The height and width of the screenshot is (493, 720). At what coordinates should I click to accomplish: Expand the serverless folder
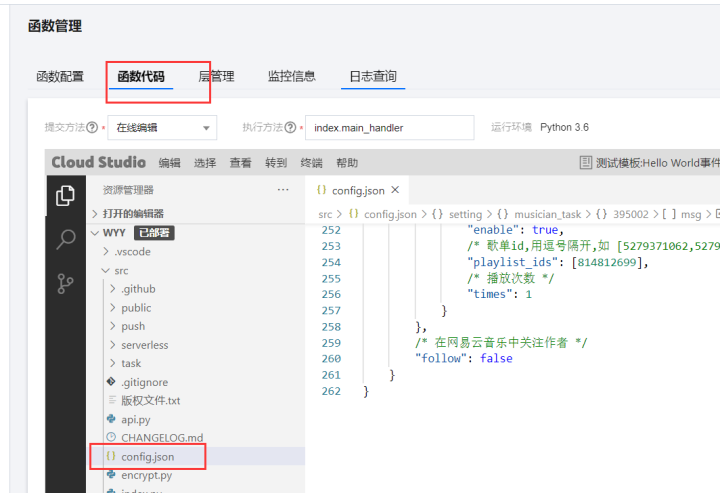point(144,345)
